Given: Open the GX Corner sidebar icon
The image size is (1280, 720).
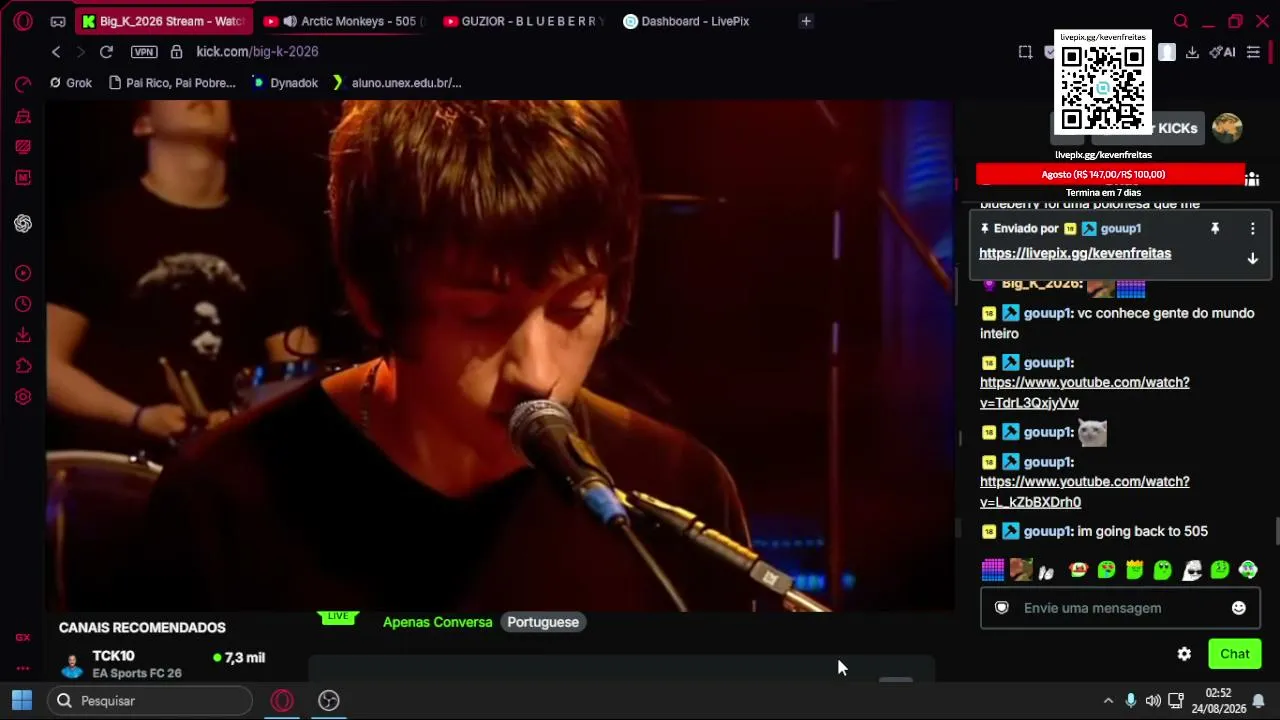Looking at the screenshot, I should click(23, 637).
